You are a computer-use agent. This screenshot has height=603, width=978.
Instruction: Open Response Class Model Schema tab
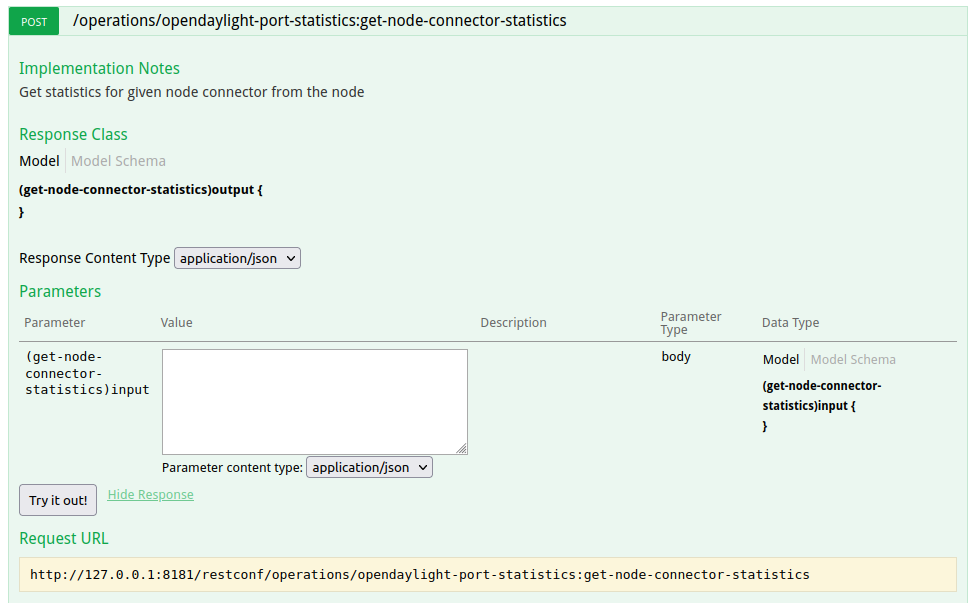coord(118,161)
